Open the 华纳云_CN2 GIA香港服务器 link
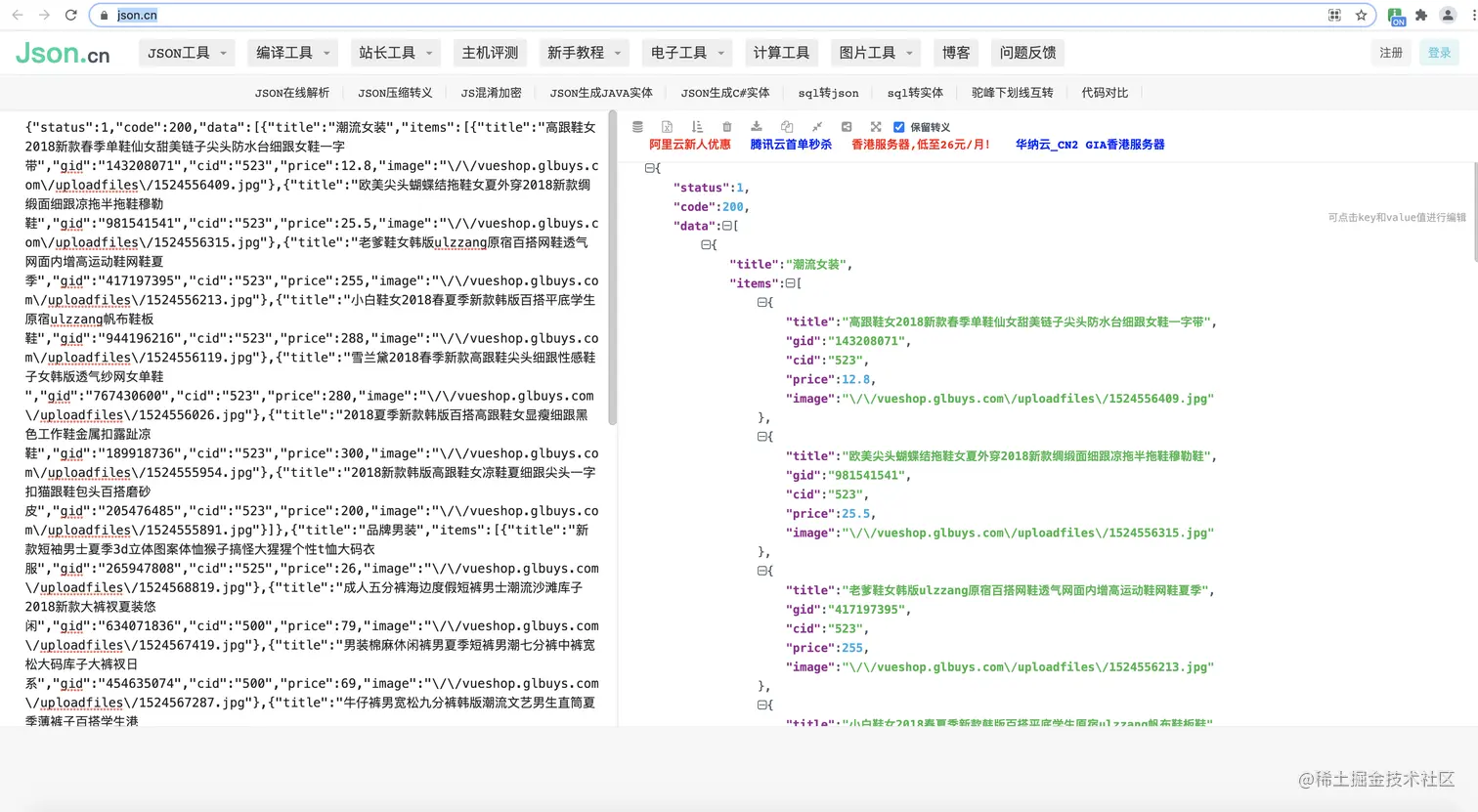Viewport: 1478px width, 812px height. 1090,145
